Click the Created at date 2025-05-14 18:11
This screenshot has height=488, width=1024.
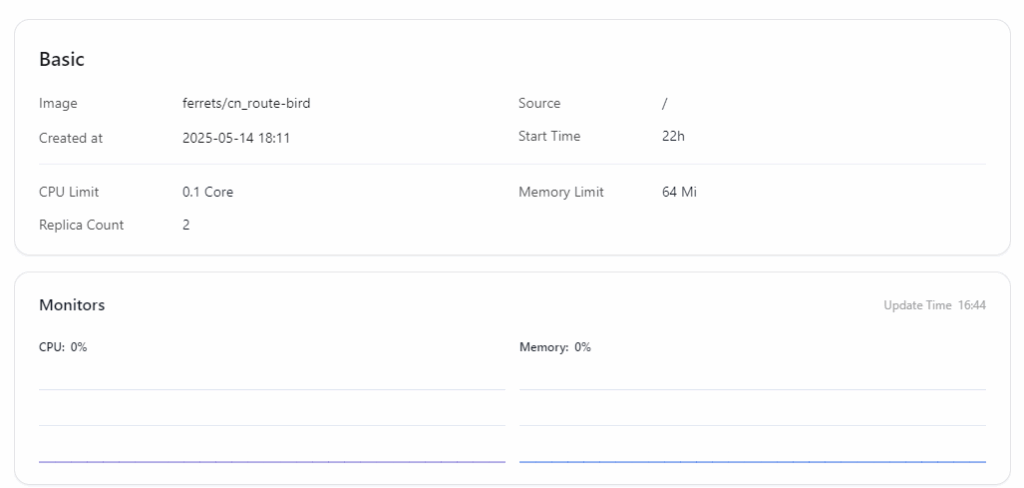click(236, 137)
